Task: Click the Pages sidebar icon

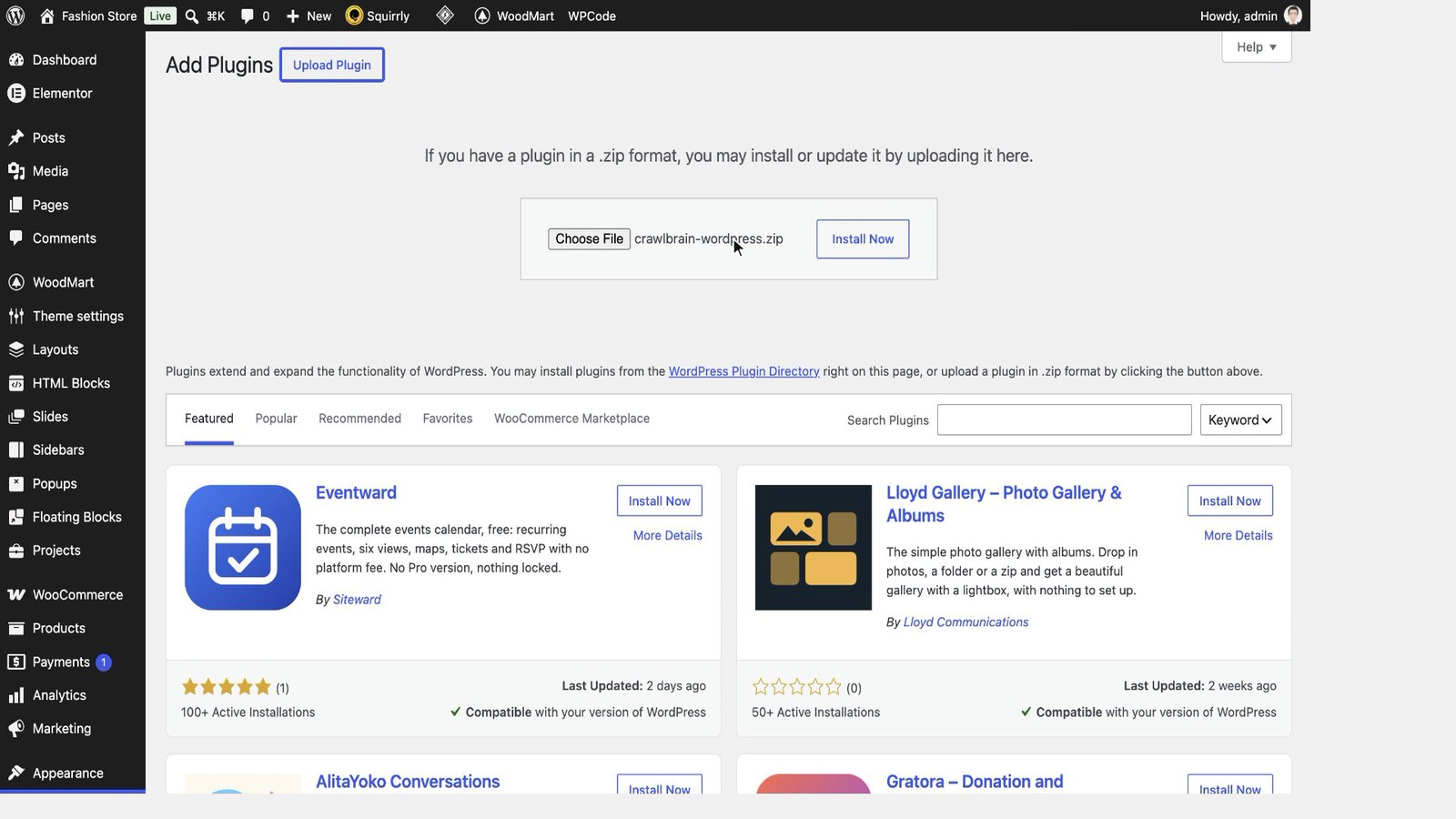Action: pyautogui.click(x=16, y=205)
